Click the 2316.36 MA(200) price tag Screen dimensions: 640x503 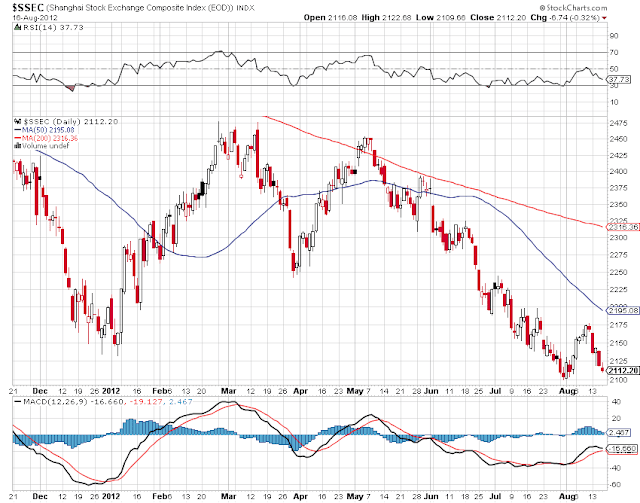pos(623,227)
